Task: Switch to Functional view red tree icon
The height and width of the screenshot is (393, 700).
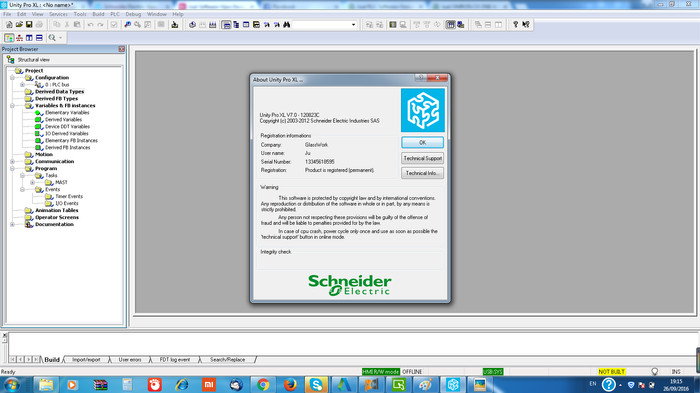Action: click(x=19, y=38)
